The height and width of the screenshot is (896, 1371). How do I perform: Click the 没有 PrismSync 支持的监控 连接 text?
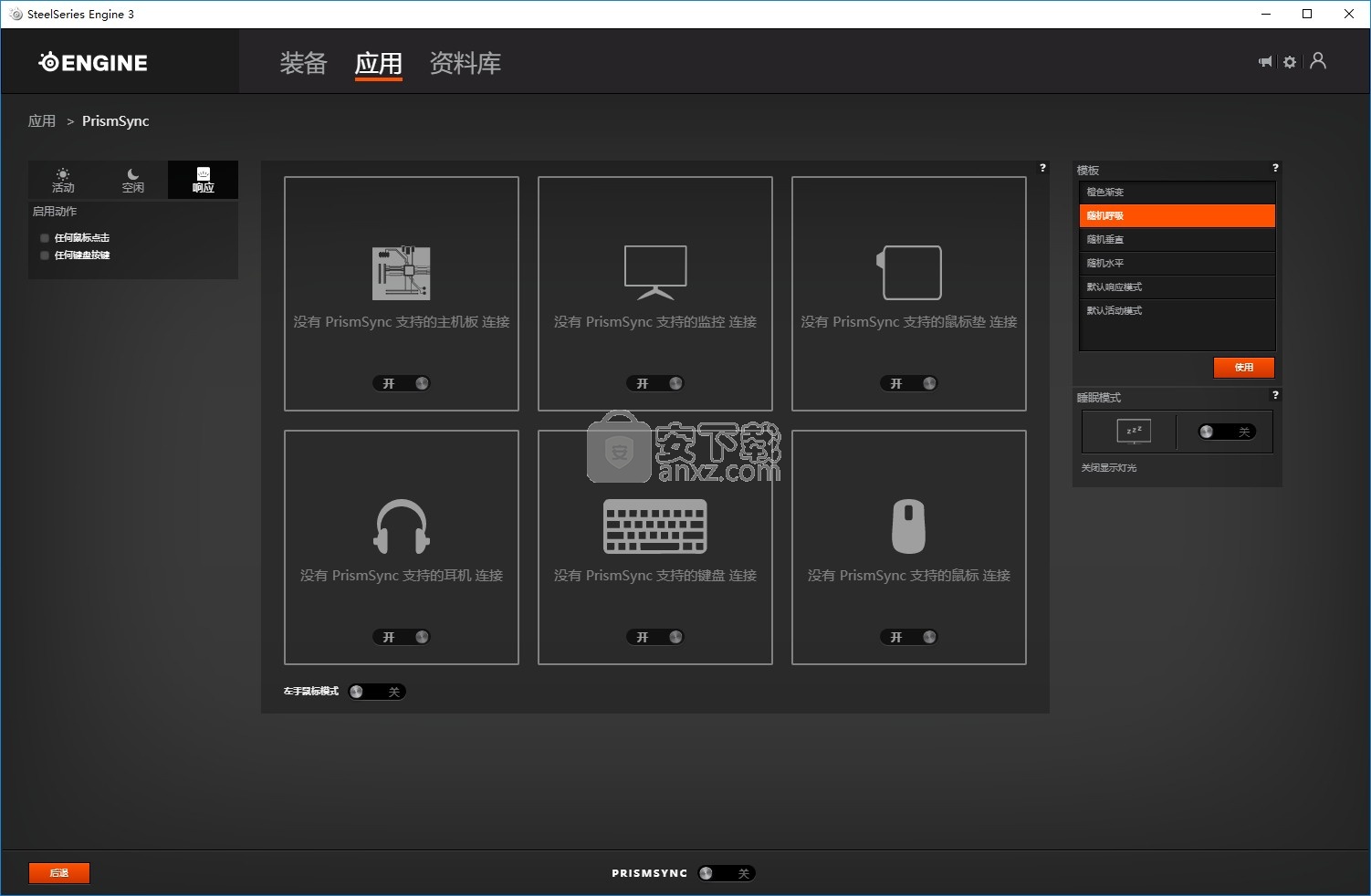click(655, 322)
